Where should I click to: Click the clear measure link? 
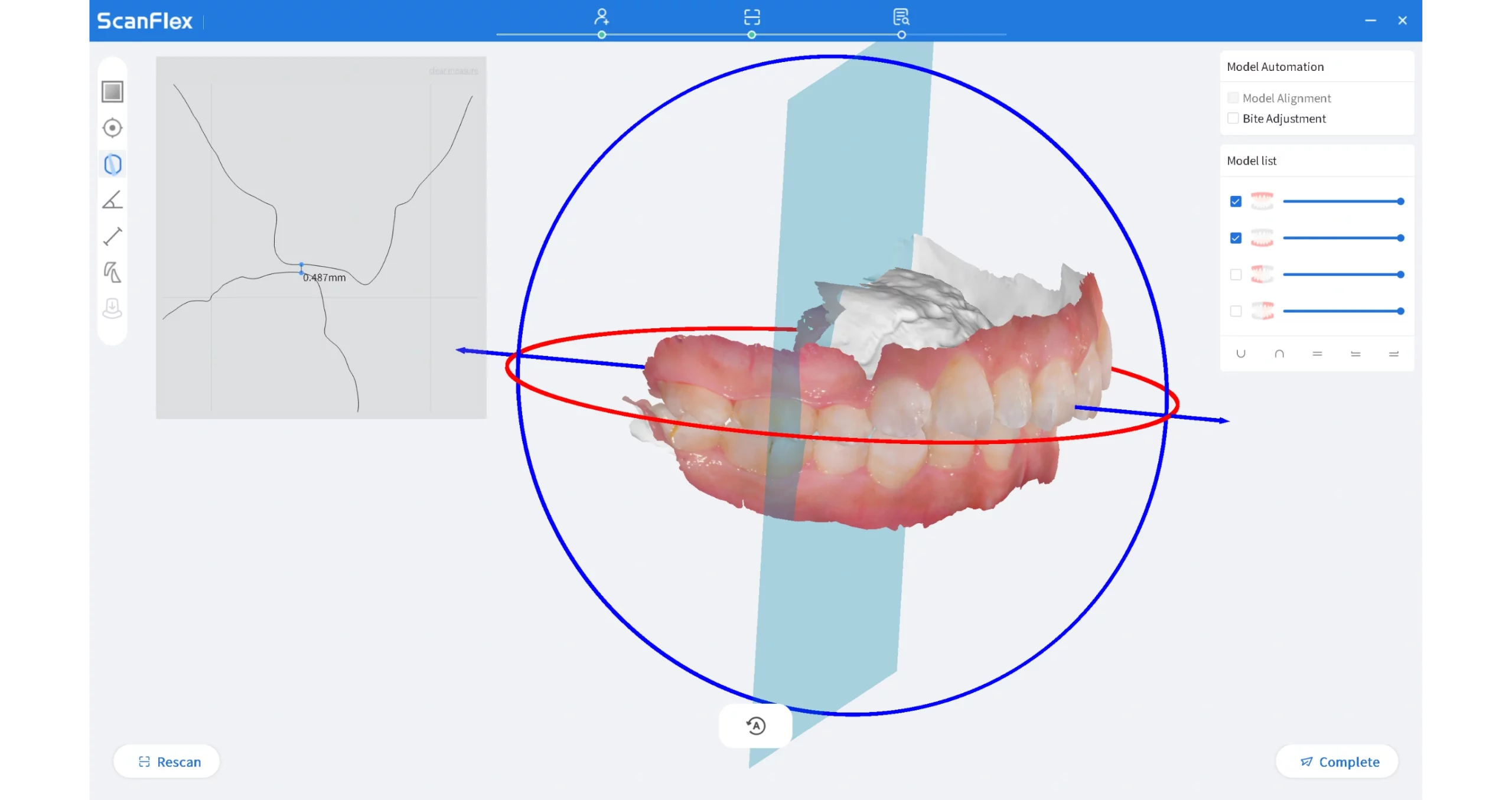[454, 71]
